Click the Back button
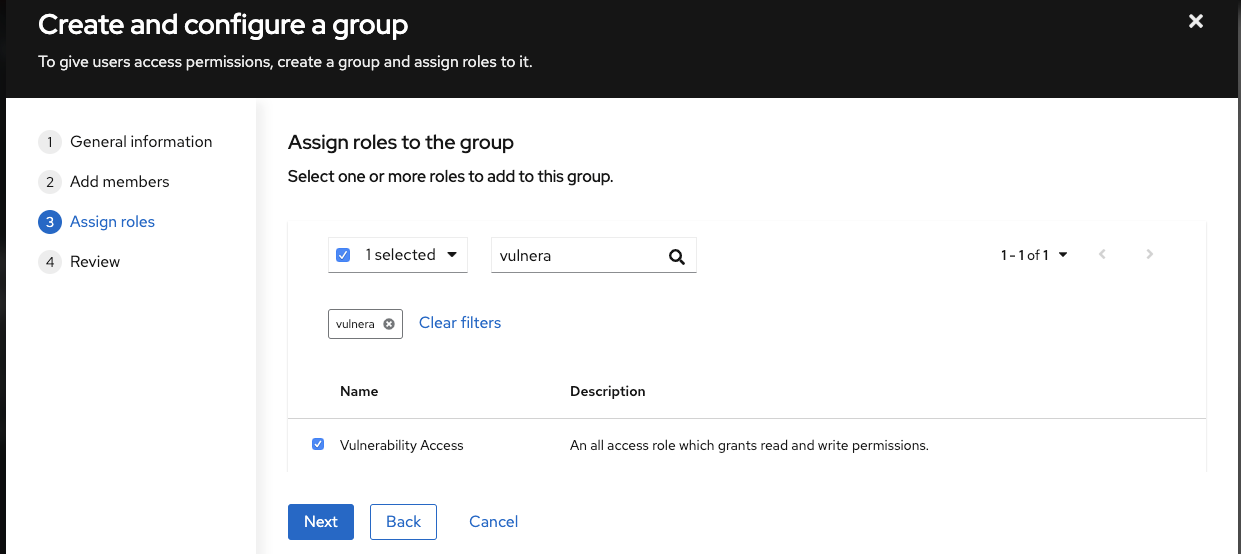This screenshot has width=1241, height=554. point(403,522)
